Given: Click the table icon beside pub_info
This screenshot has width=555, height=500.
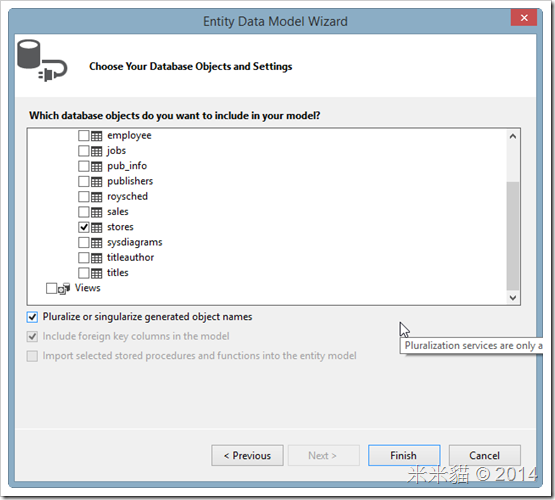Looking at the screenshot, I should pos(97,166).
